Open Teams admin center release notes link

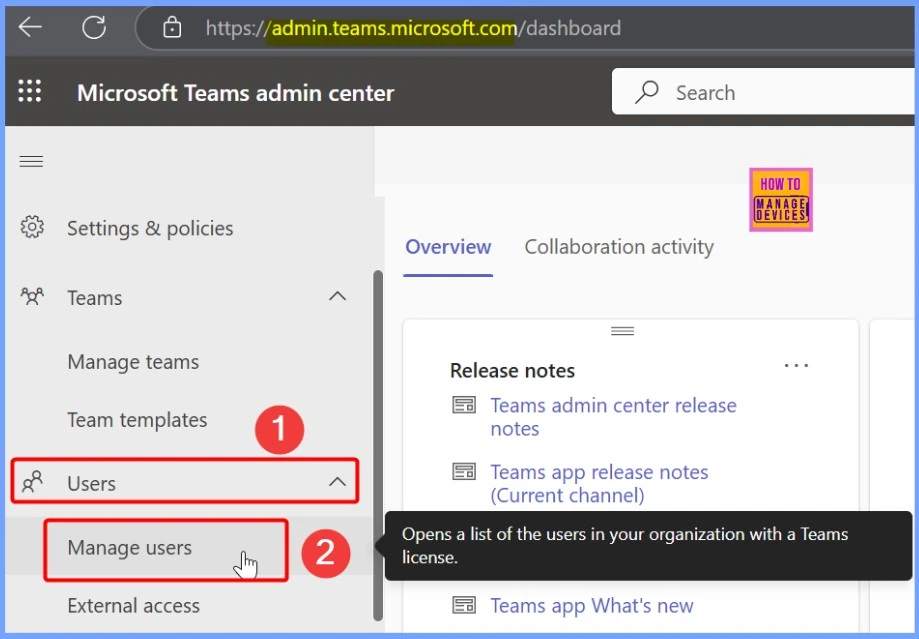click(x=613, y=417)
